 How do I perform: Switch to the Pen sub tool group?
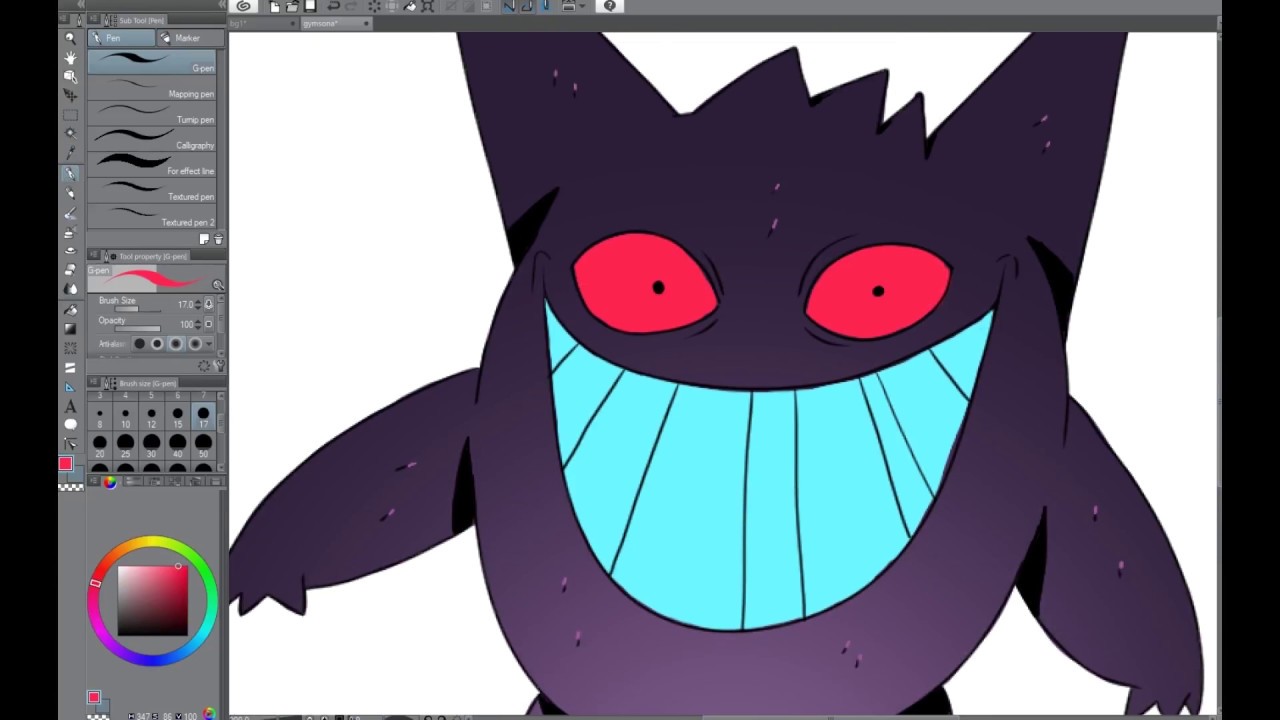click(121, 38)
